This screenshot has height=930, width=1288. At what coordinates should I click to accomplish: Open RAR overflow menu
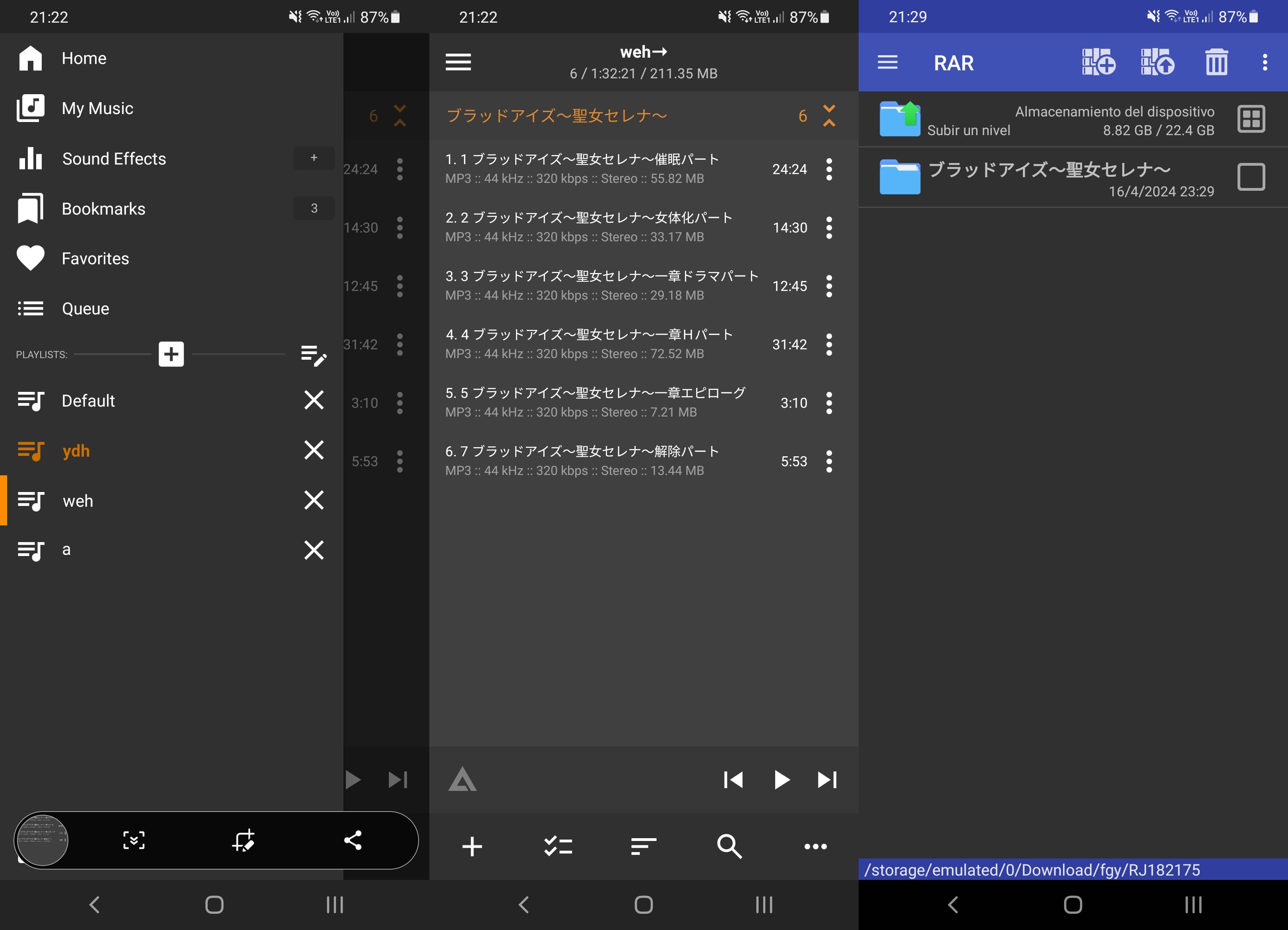click(x=1265, y=62)
